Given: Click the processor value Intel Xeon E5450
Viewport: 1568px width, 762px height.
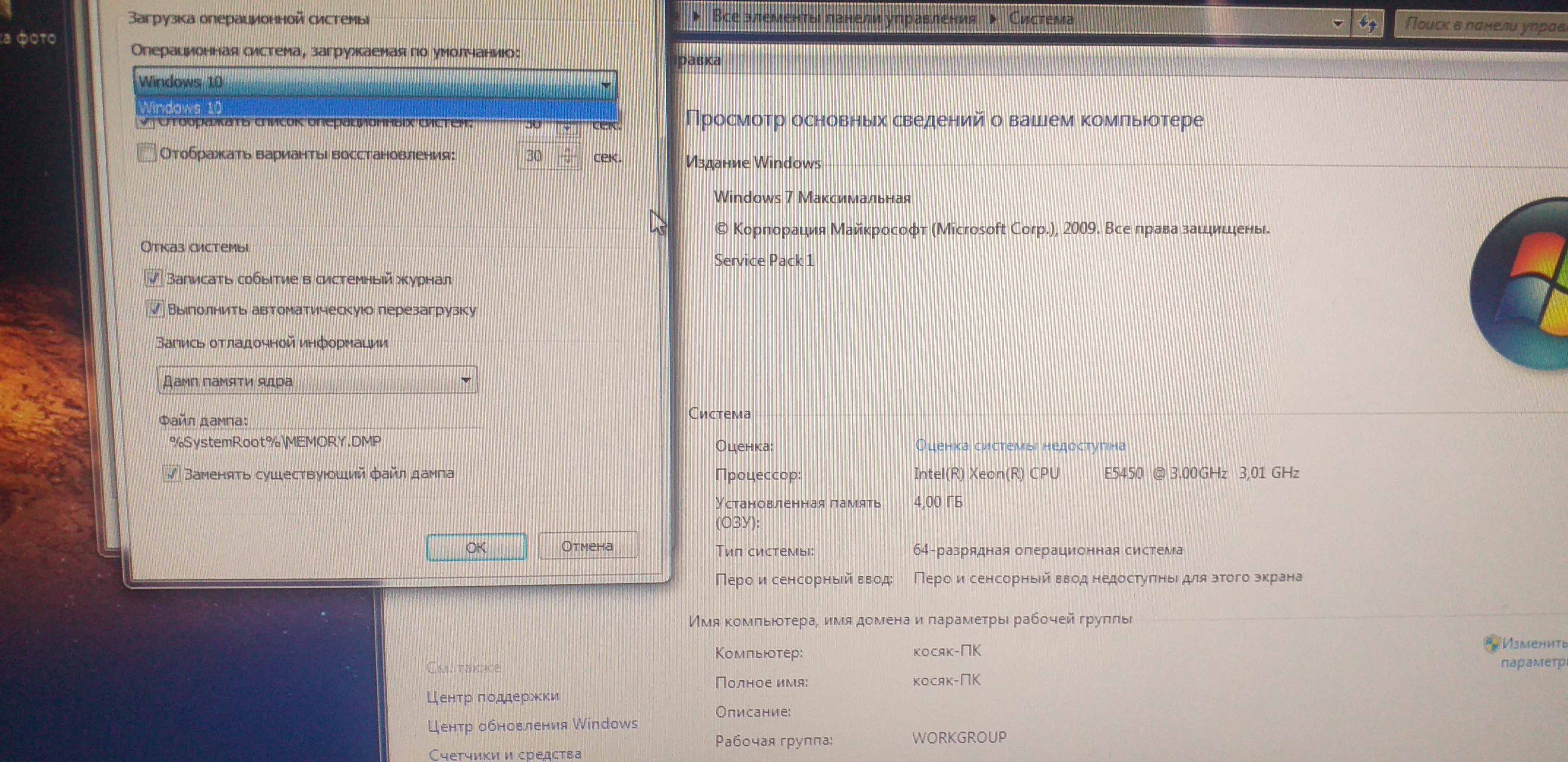Looking at the screenshot, I should [1106, 473].
